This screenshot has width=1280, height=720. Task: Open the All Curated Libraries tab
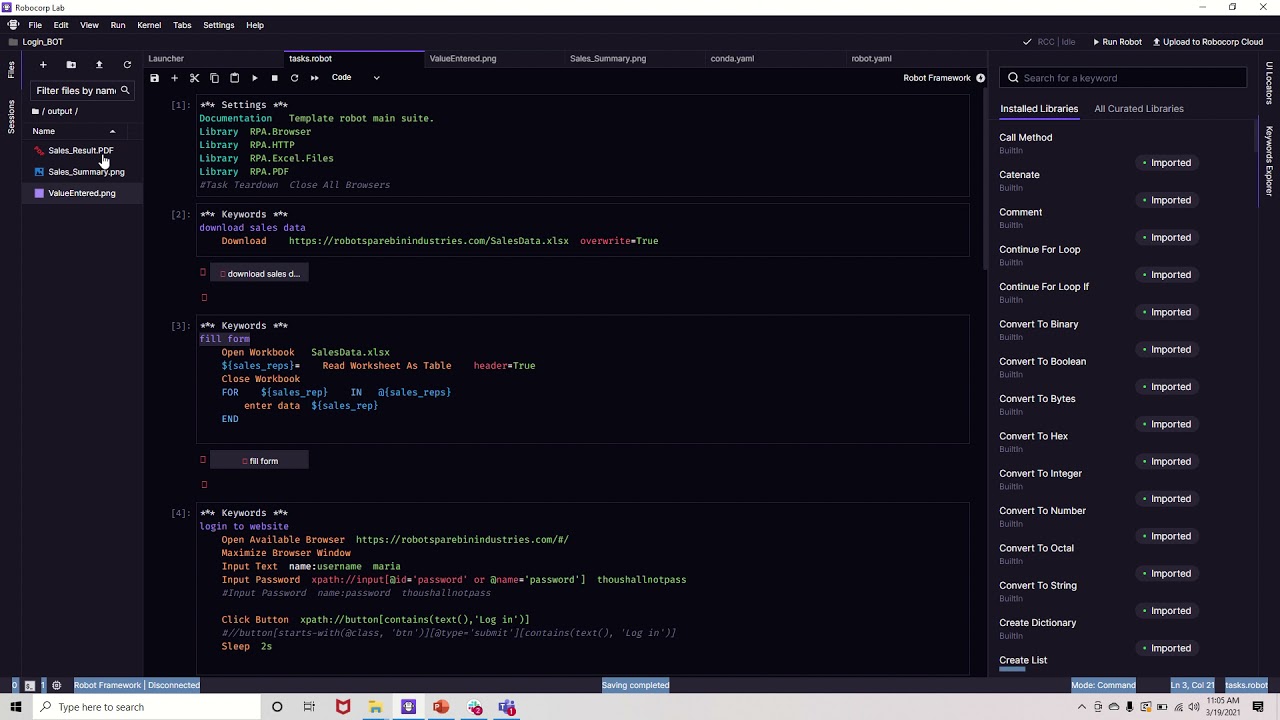click(x=1139, y=108)
